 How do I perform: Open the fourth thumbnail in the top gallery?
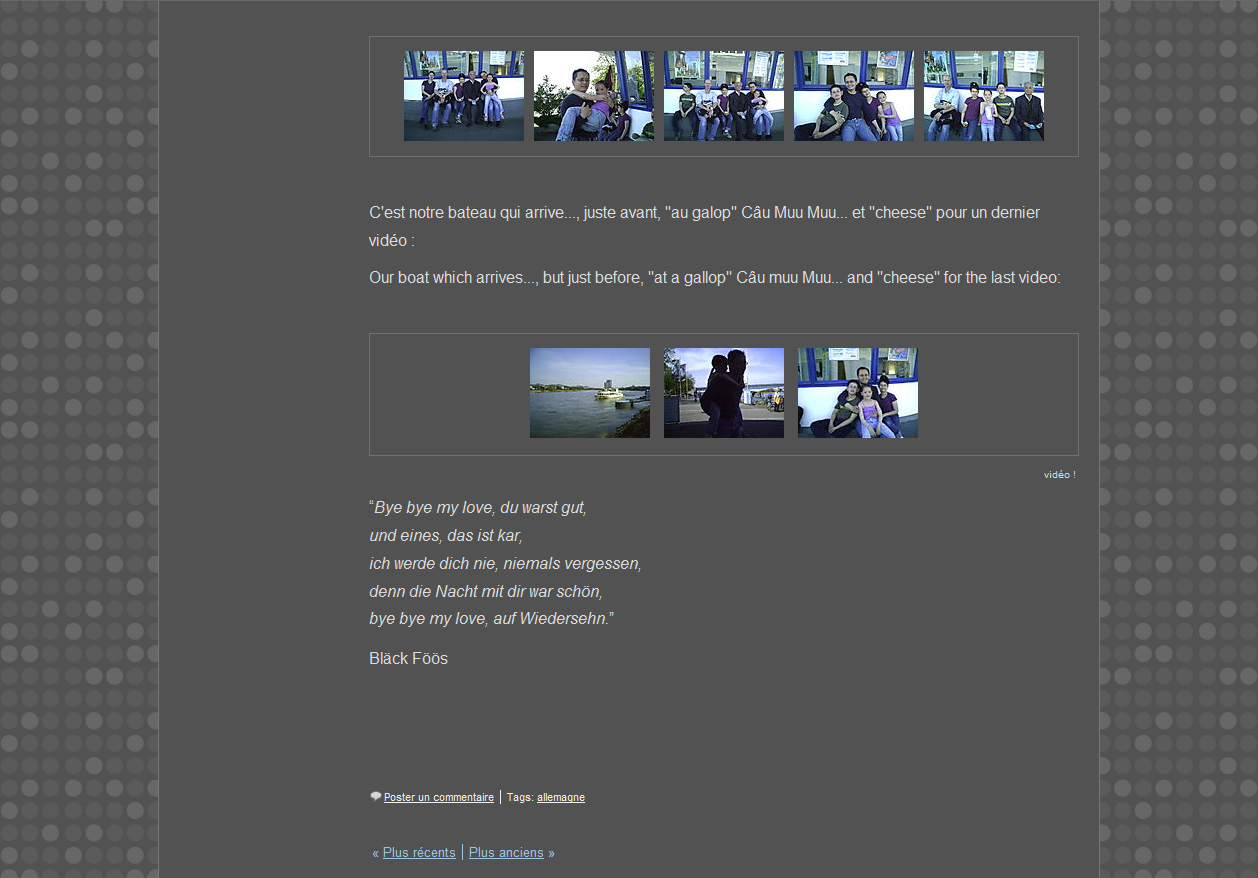(x=854, y=96)
